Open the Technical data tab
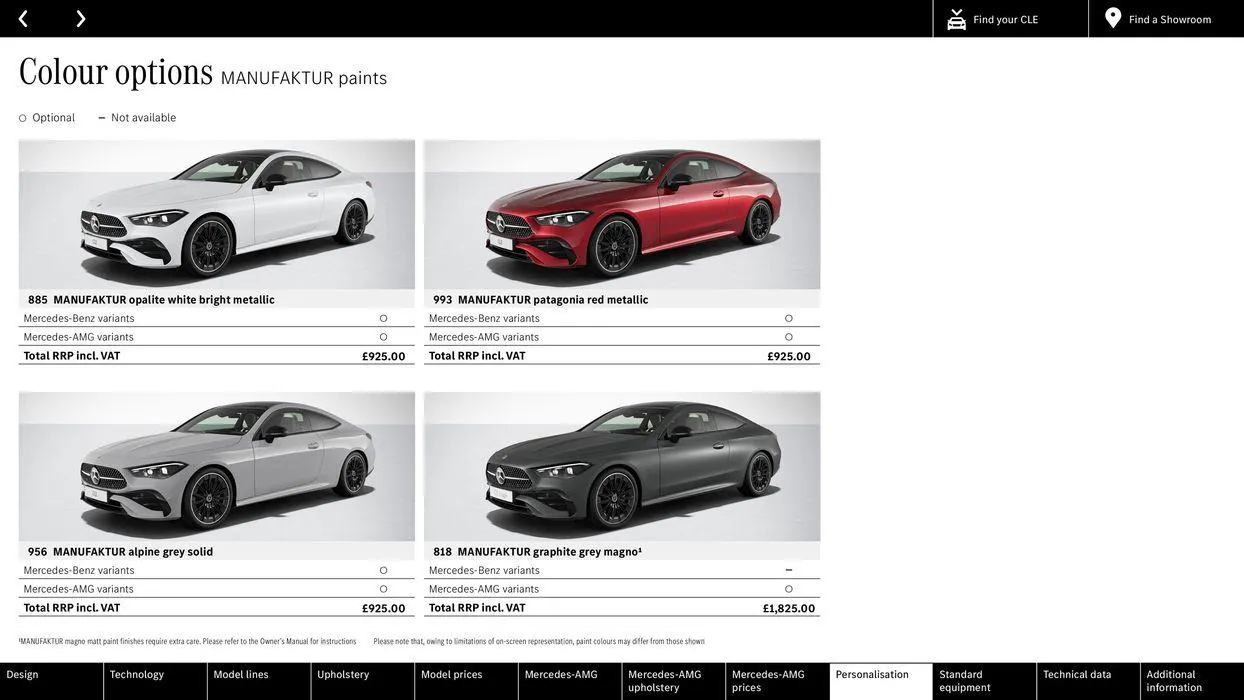Viewport: 1244px width, 700px height. (1077, 675)
